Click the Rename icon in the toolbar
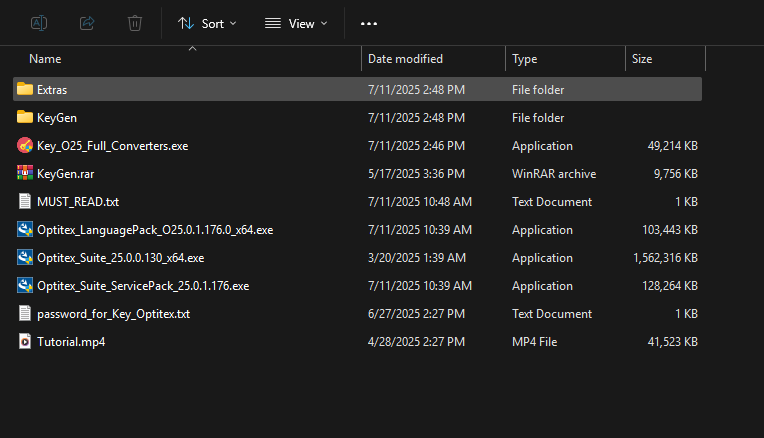 pyautogui.click(x=39, y=23)
